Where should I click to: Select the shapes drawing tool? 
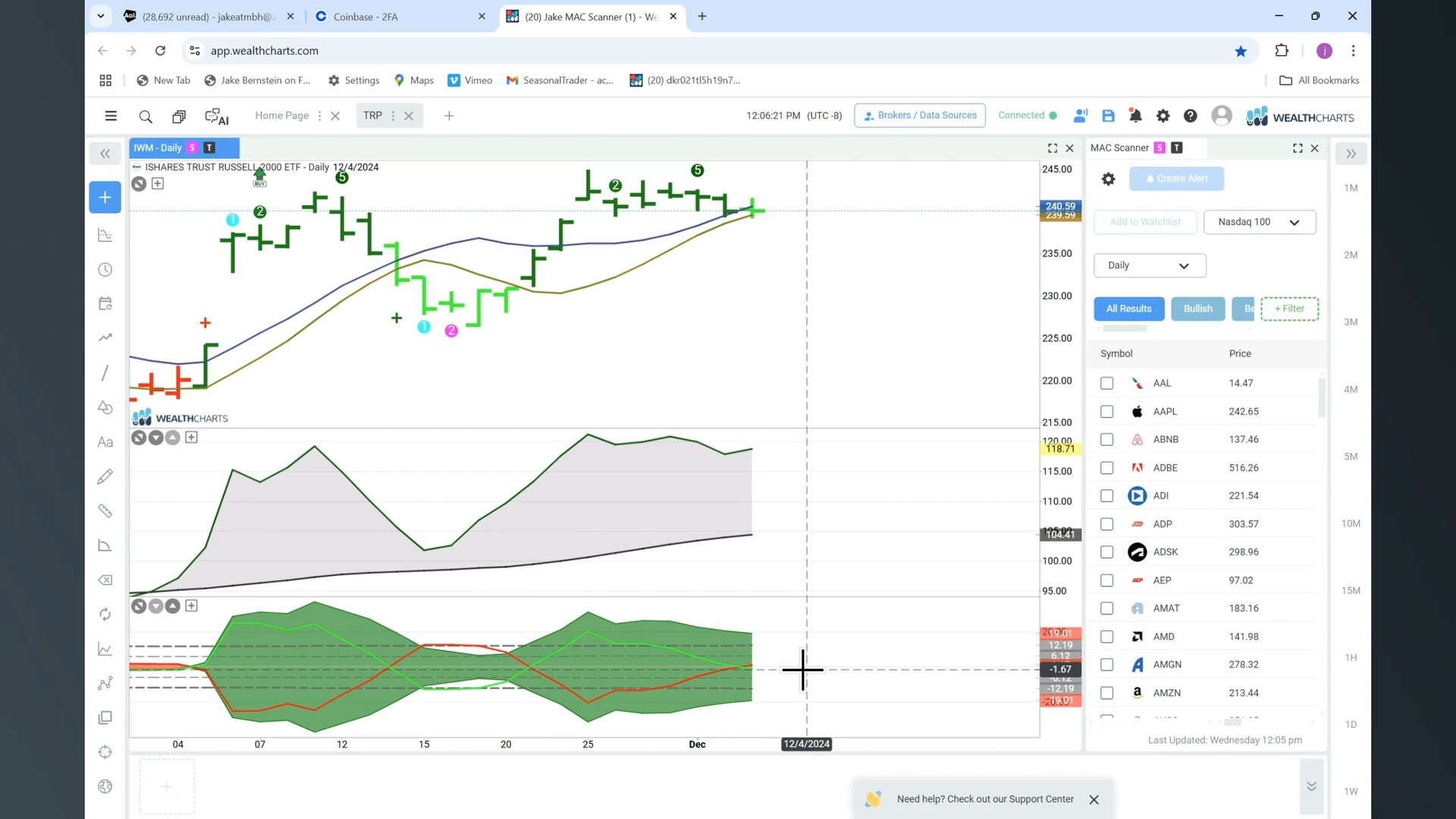point(105,407)
